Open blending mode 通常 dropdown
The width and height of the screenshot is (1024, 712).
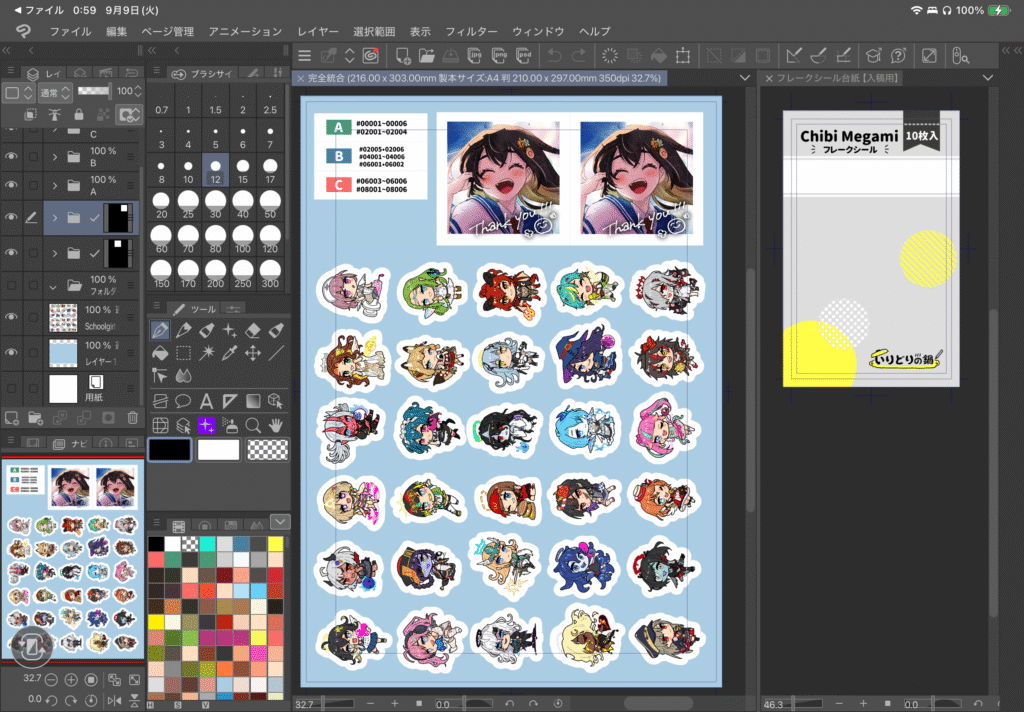[x=54, y=92]
